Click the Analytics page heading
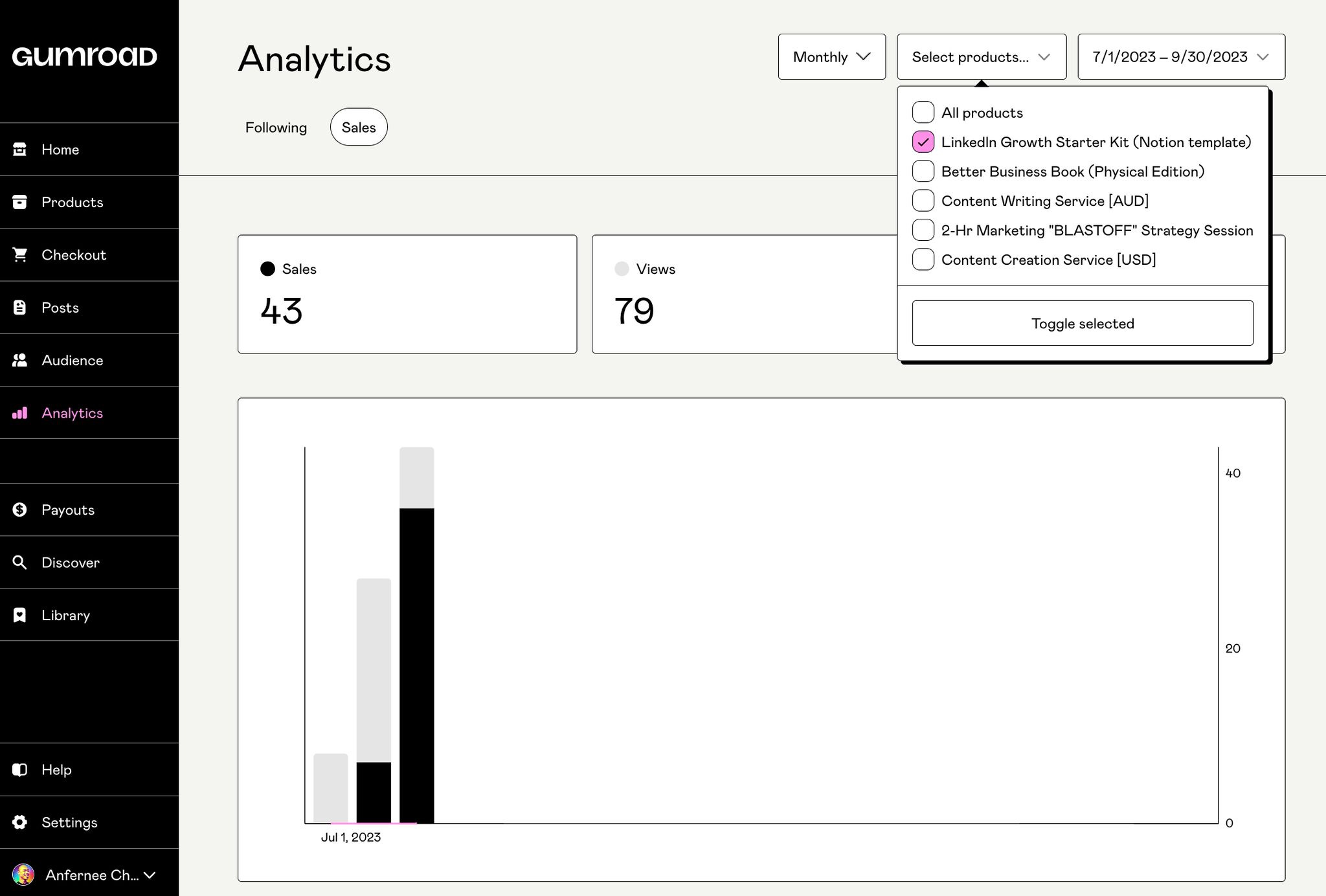Viewport: 1326px width, 896px height. (315, 59)
